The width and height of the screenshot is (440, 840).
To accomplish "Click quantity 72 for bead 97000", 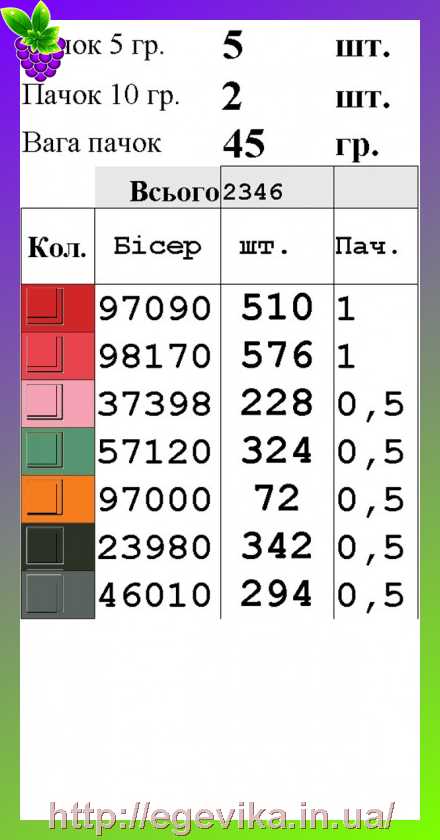I will pyautogui.click(x=277, y=499).
